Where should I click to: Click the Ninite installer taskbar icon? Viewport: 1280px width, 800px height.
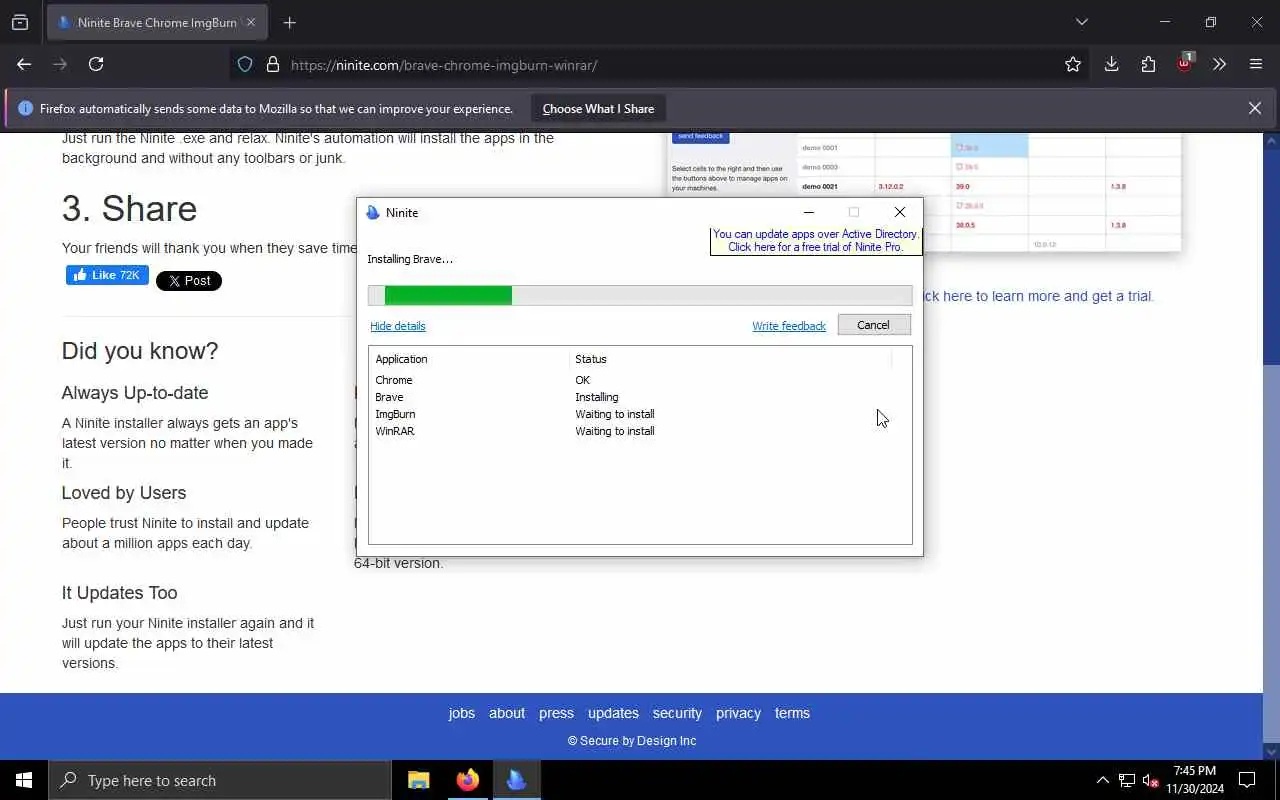516,780
